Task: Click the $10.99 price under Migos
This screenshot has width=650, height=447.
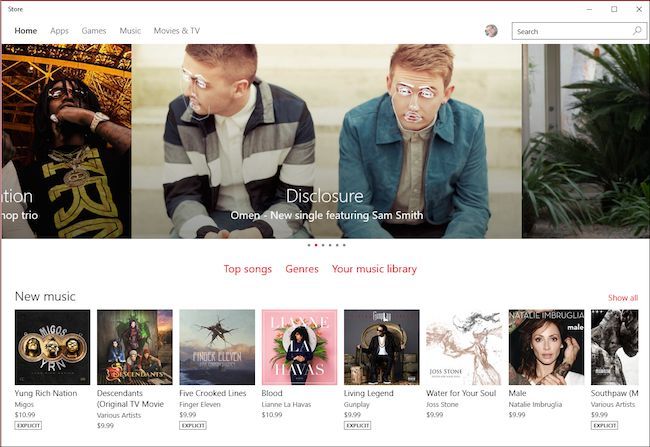Action: [x=25, y=415]
